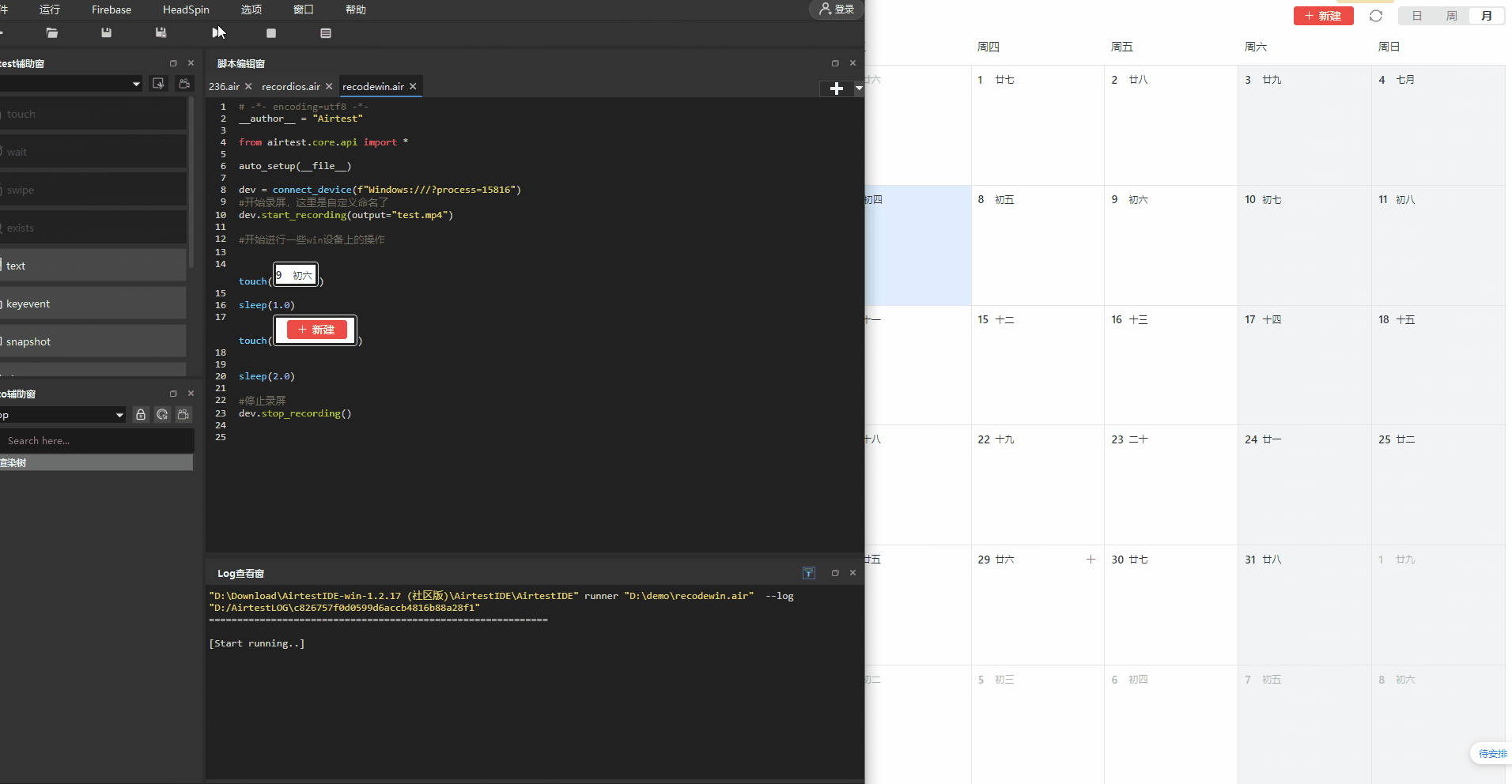Float the Airtest assistant panel

pos(173,63)
